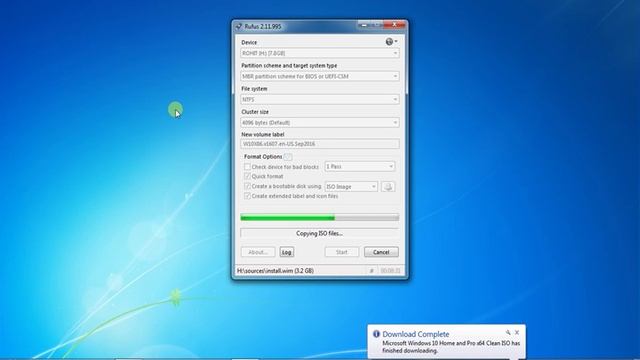The height and width of the screenshot is (360, 640).
Task: Click the install.wim path in the status bar
Action: tap(275, 271)
